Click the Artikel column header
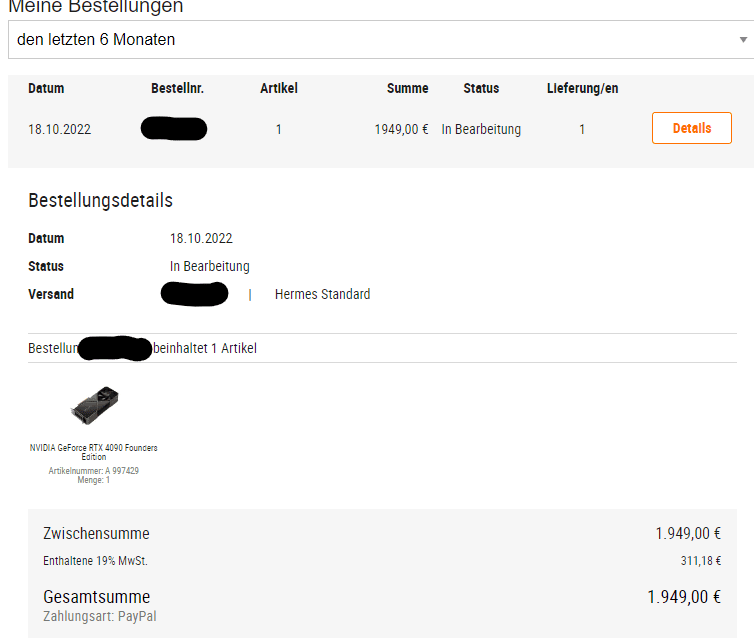 279,88
